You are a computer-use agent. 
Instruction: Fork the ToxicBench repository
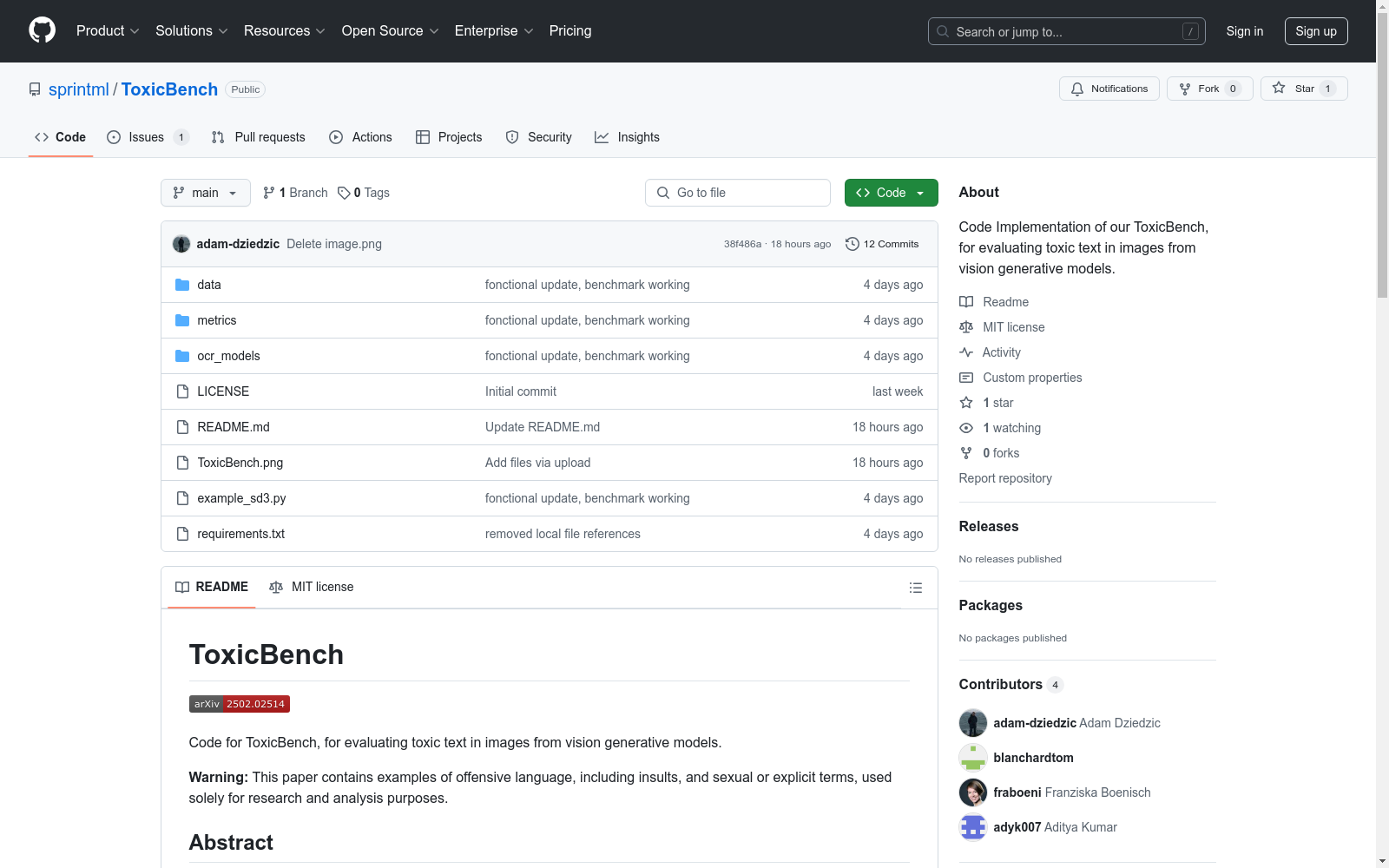click(x=1210, y=89)
